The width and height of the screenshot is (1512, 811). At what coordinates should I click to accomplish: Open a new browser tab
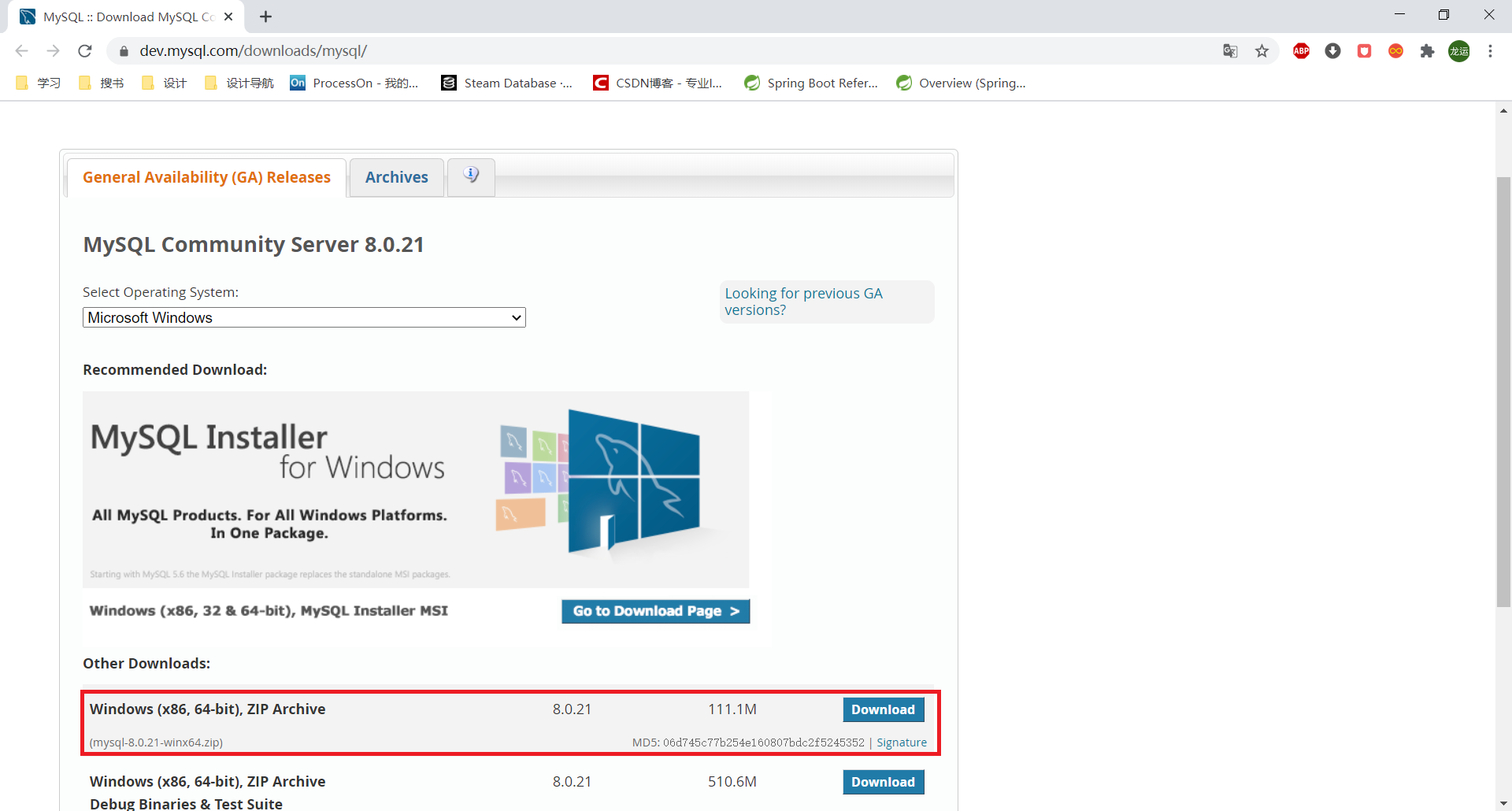pos(265,17)
